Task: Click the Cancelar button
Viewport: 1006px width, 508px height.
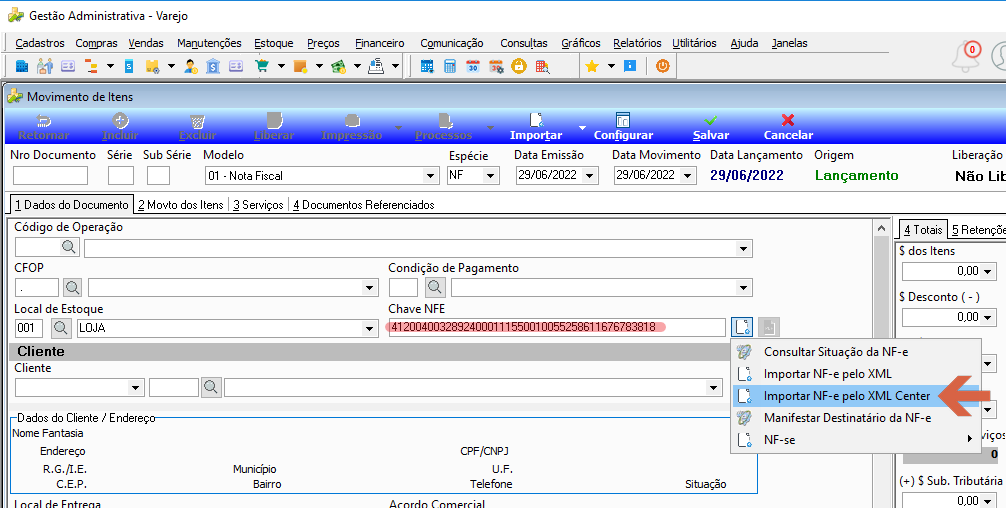Action: click(788, 127)
